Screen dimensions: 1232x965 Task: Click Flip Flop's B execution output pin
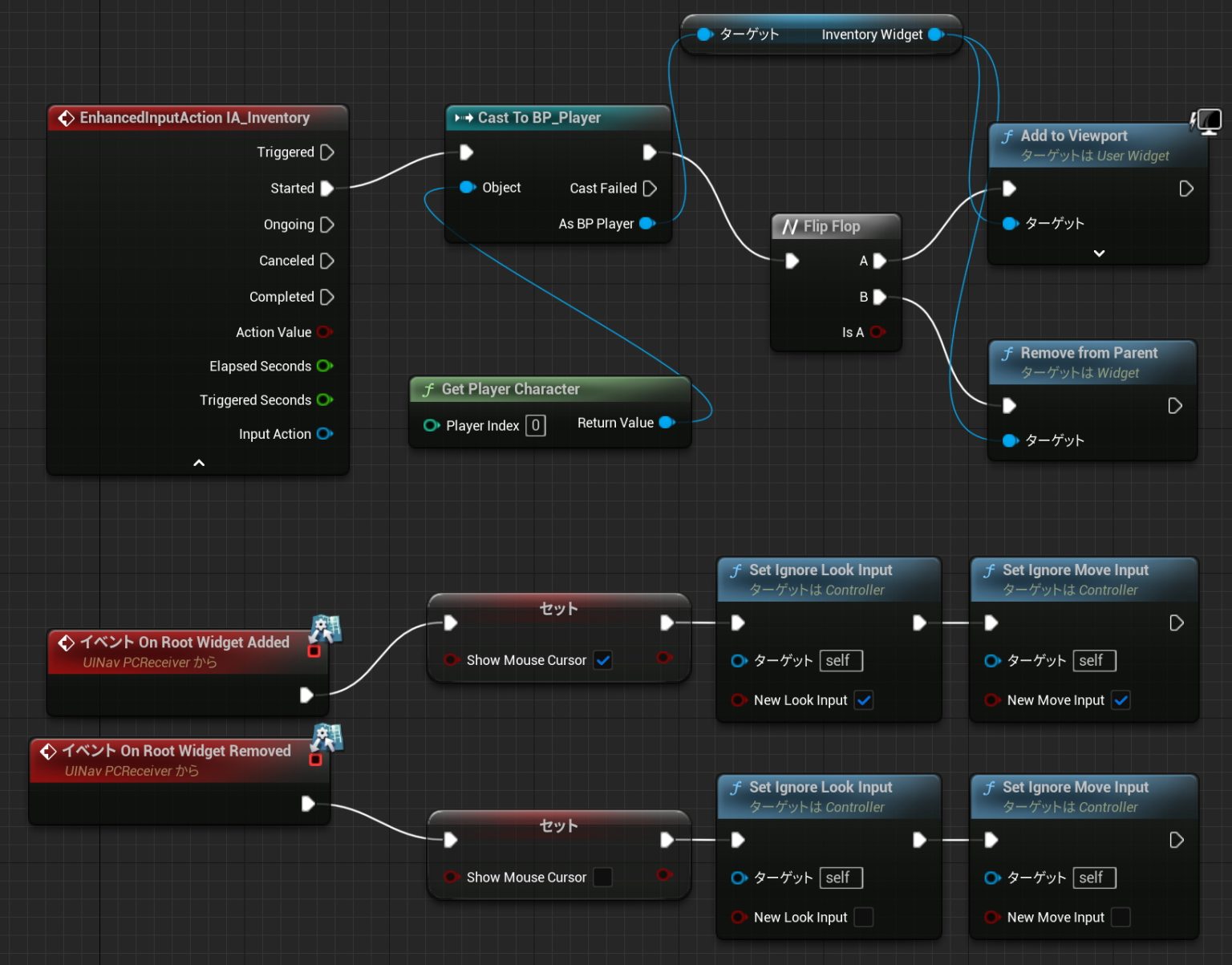[880, 297]
